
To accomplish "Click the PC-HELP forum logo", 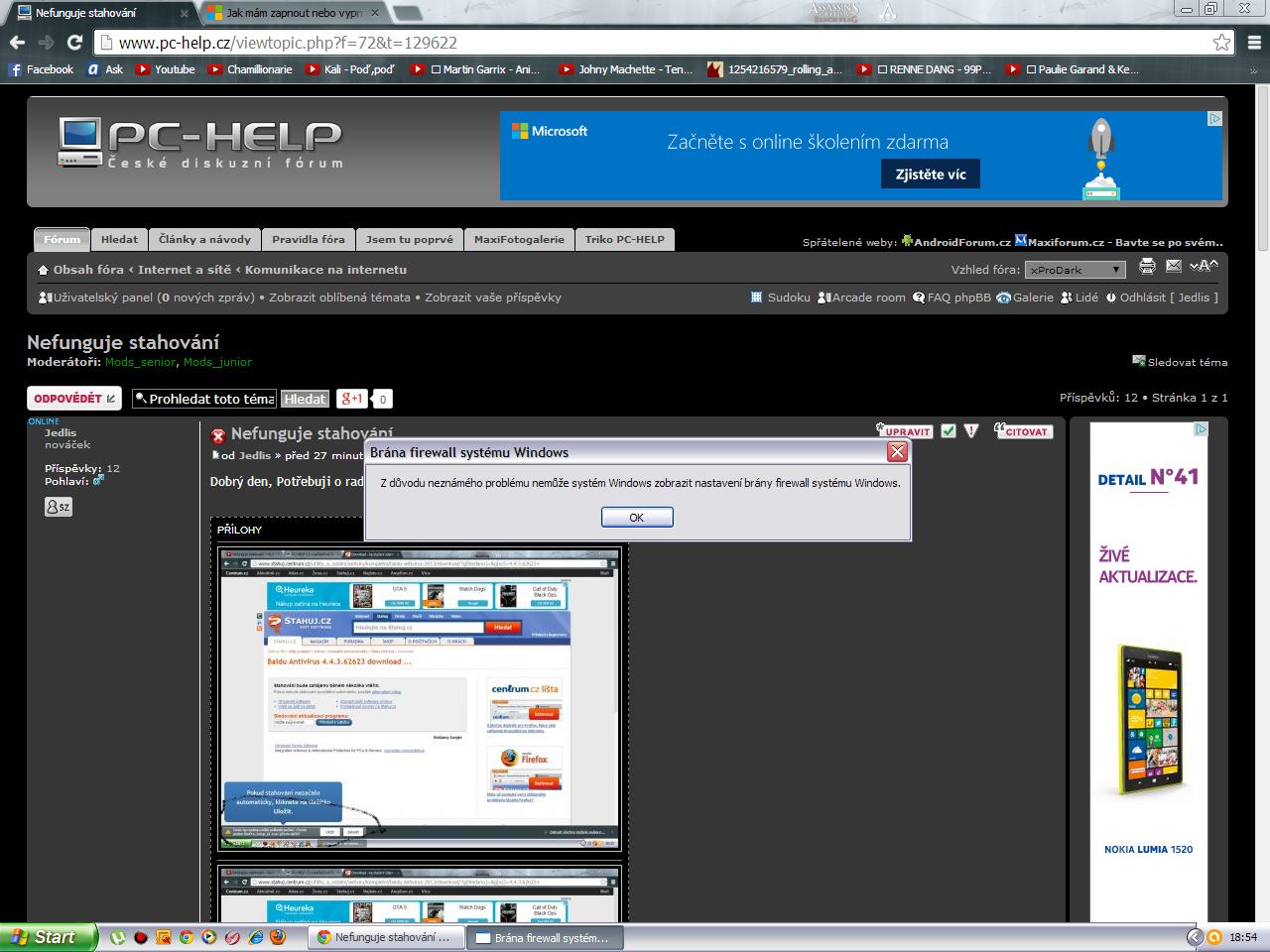I will (200, 144).
